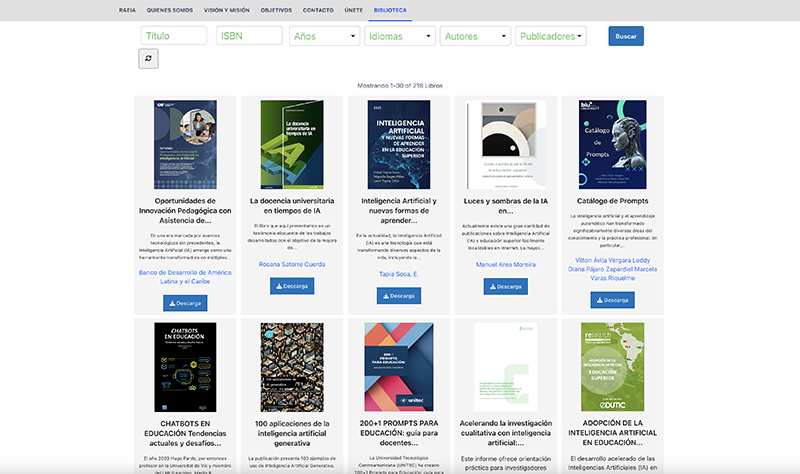Click 'CHATBOTS EN EDUCACIÓN' book cover
This screenshot has width=800, height=474.
184,365
